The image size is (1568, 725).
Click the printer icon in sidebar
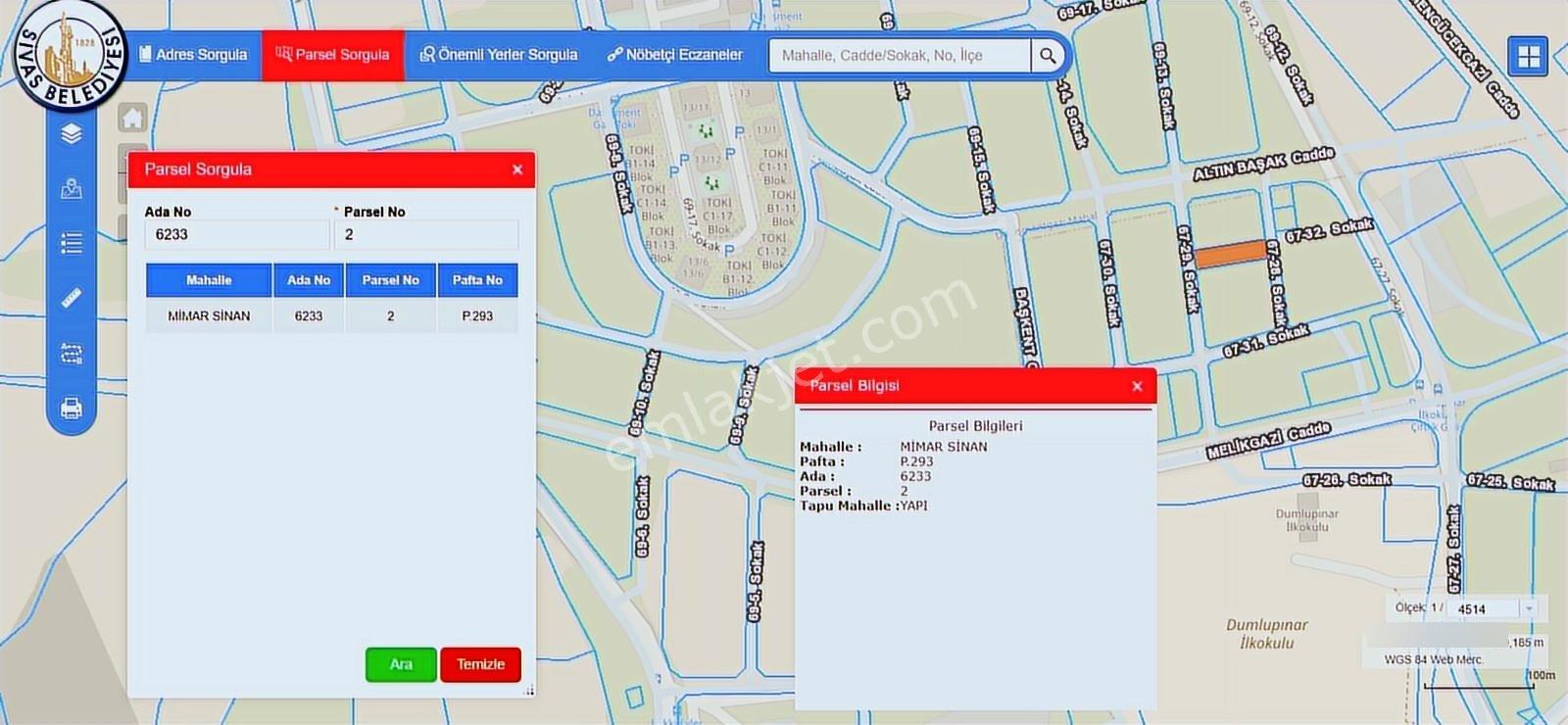tap(72, 408)
